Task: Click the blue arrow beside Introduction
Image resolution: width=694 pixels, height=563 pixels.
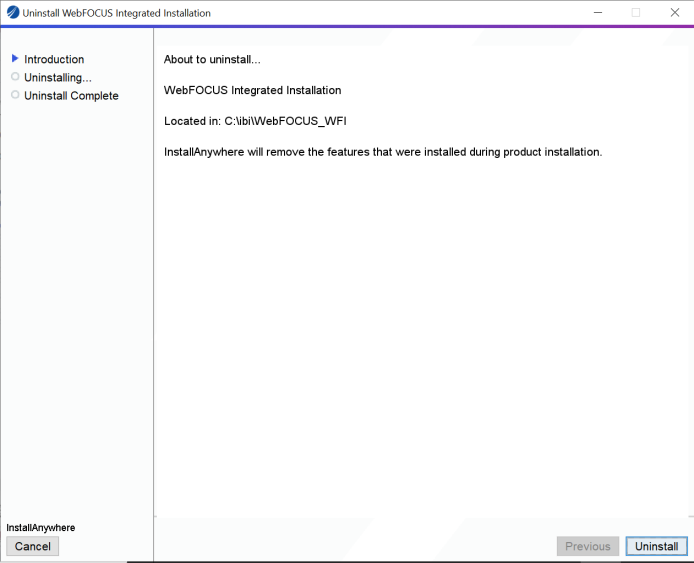Action: pyautogui.click(x=15, y=58)
